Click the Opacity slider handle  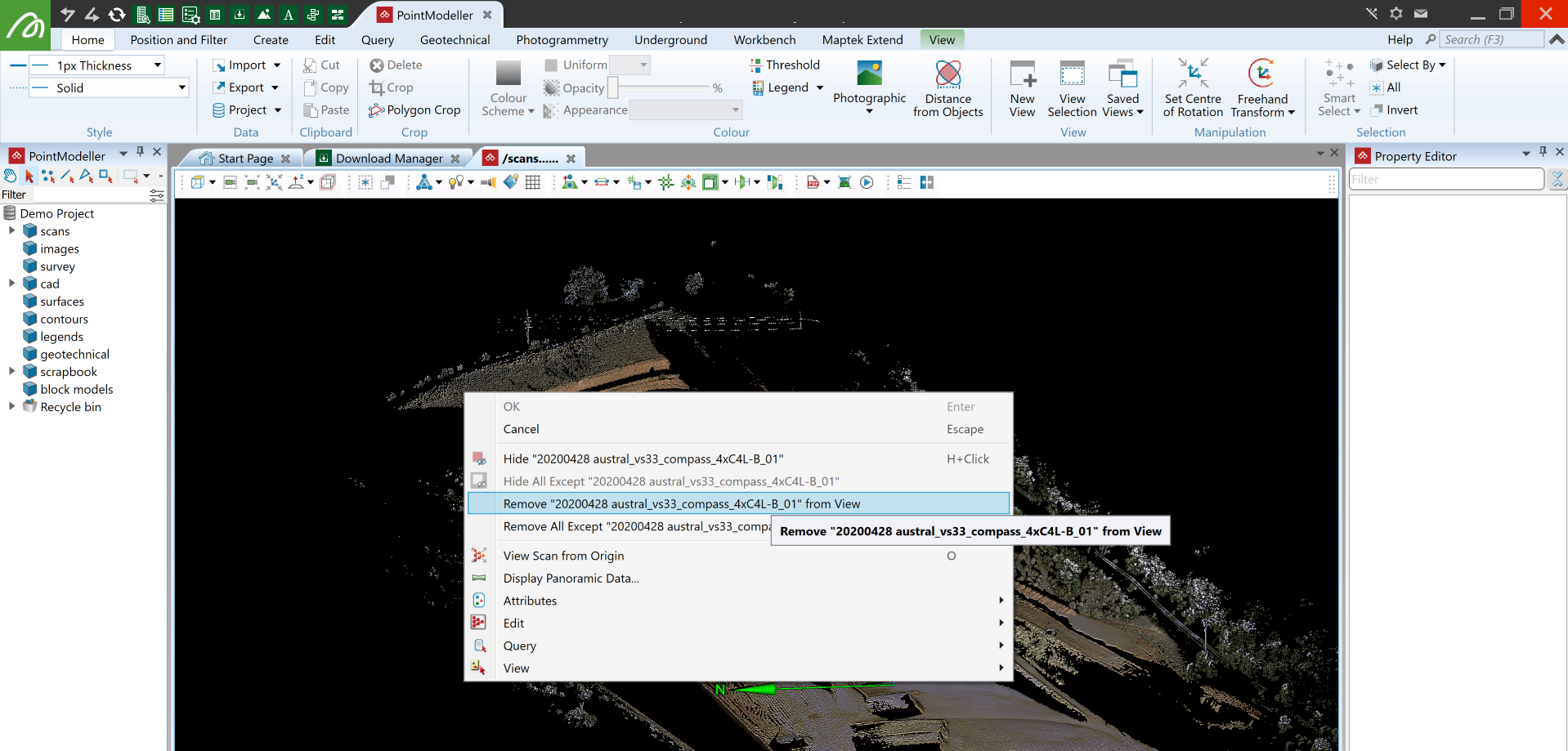[x=612, y=87]
